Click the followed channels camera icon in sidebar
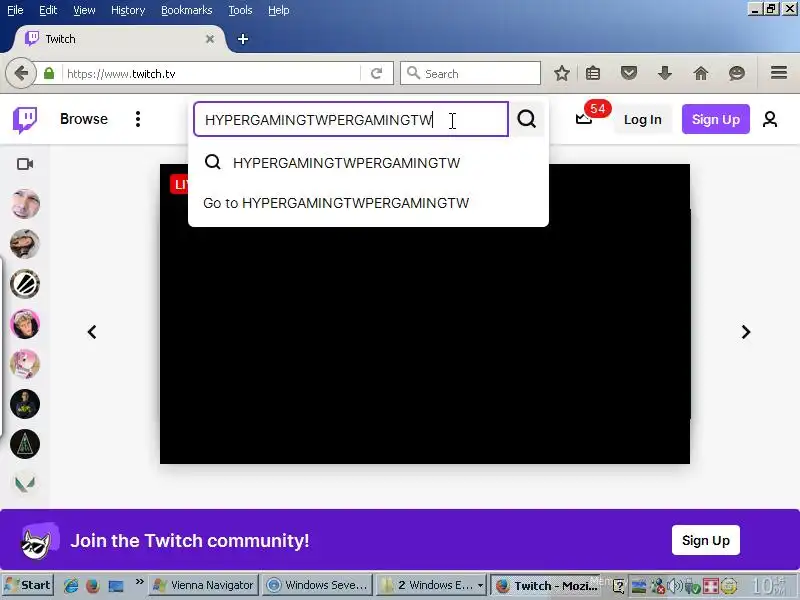This screenshot has width=800, height=600. click(x=25, y=164)
